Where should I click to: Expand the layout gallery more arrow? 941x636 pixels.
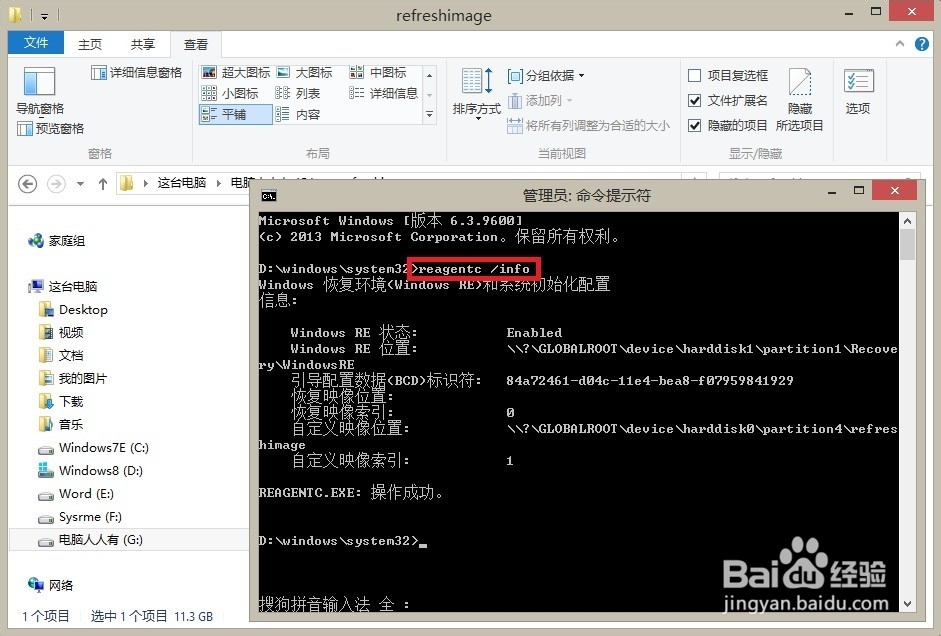point(430,114)
